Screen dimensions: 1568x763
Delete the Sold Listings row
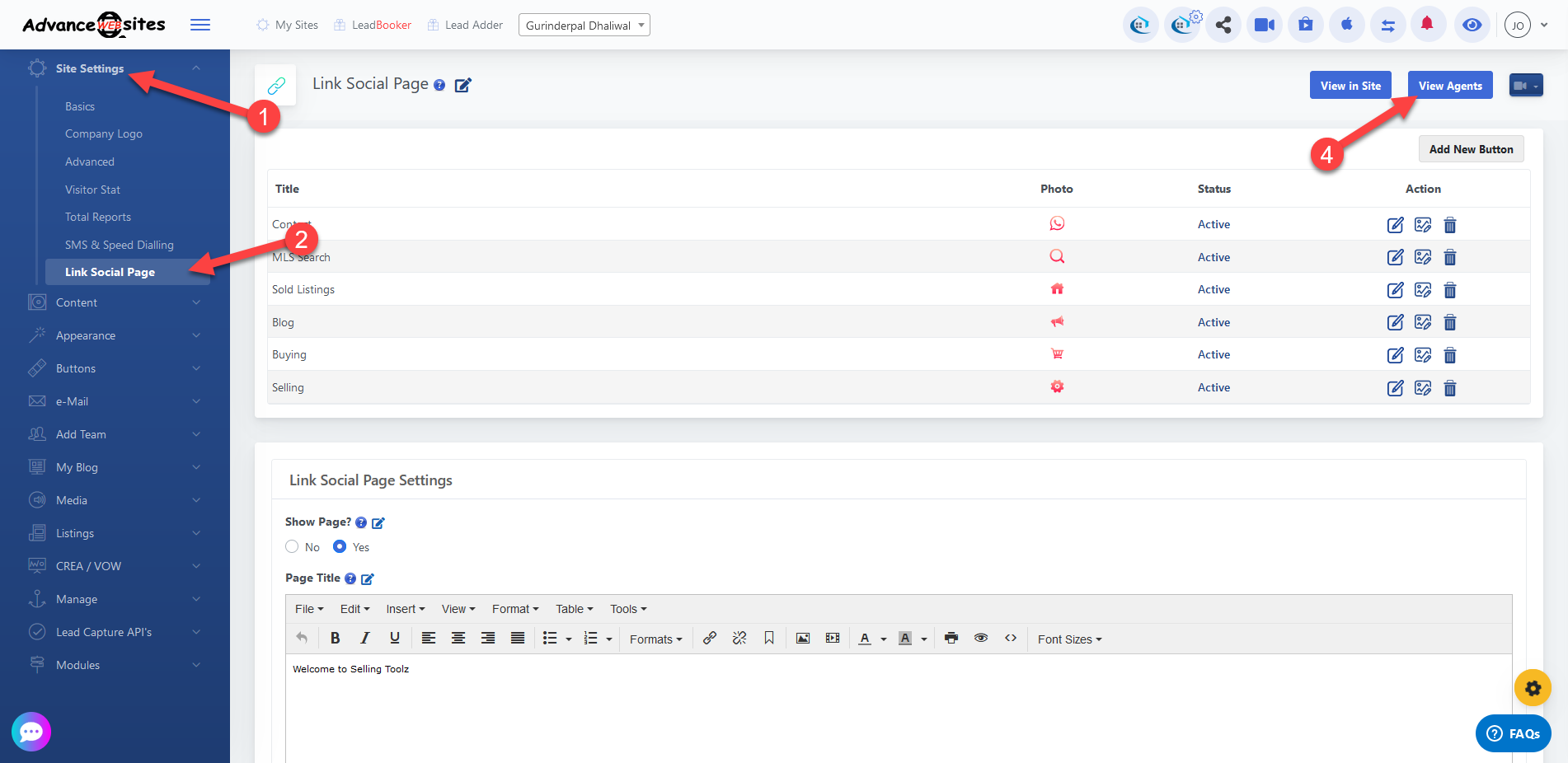pos(1450,290)
